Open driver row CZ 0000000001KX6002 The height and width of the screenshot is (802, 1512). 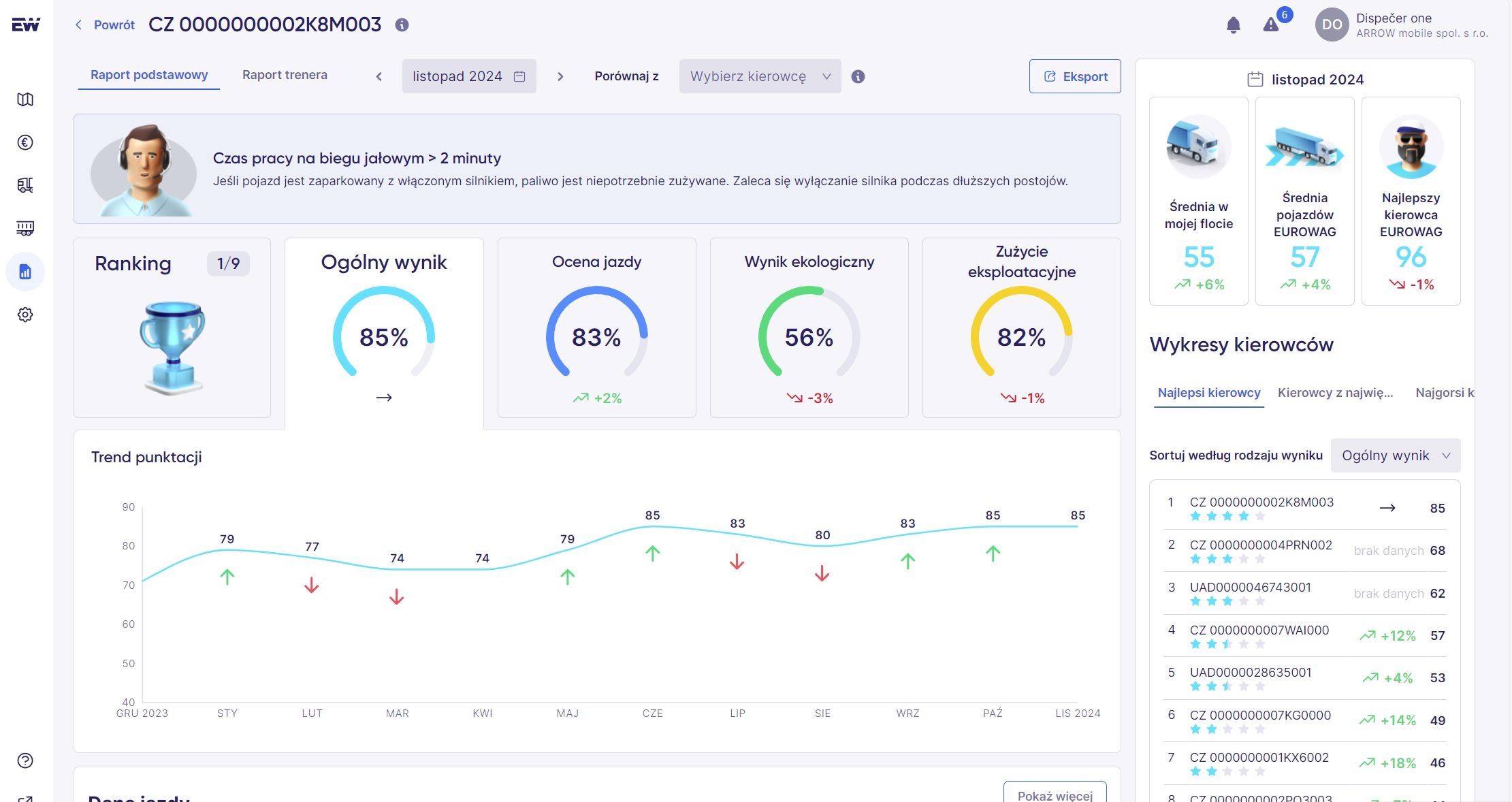[x=1304, y=763]
